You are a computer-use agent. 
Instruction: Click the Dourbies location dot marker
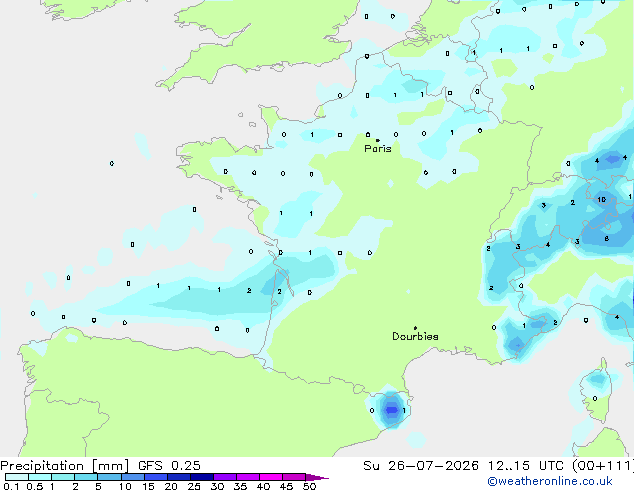[x=415, y=328]
